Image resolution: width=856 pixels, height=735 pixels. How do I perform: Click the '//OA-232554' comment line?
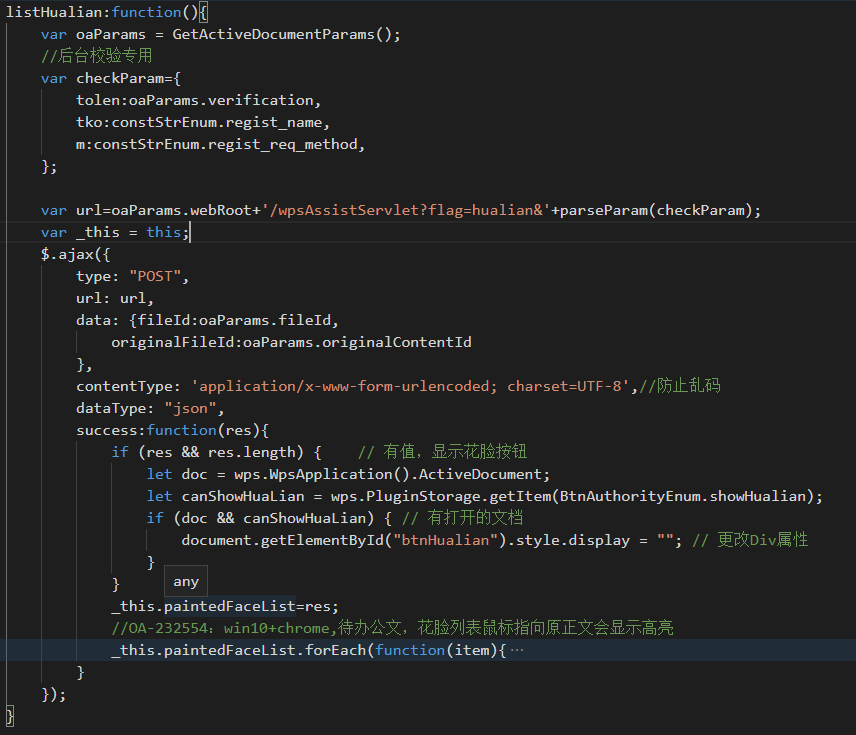pyautogui.click(x=392, y=628)
